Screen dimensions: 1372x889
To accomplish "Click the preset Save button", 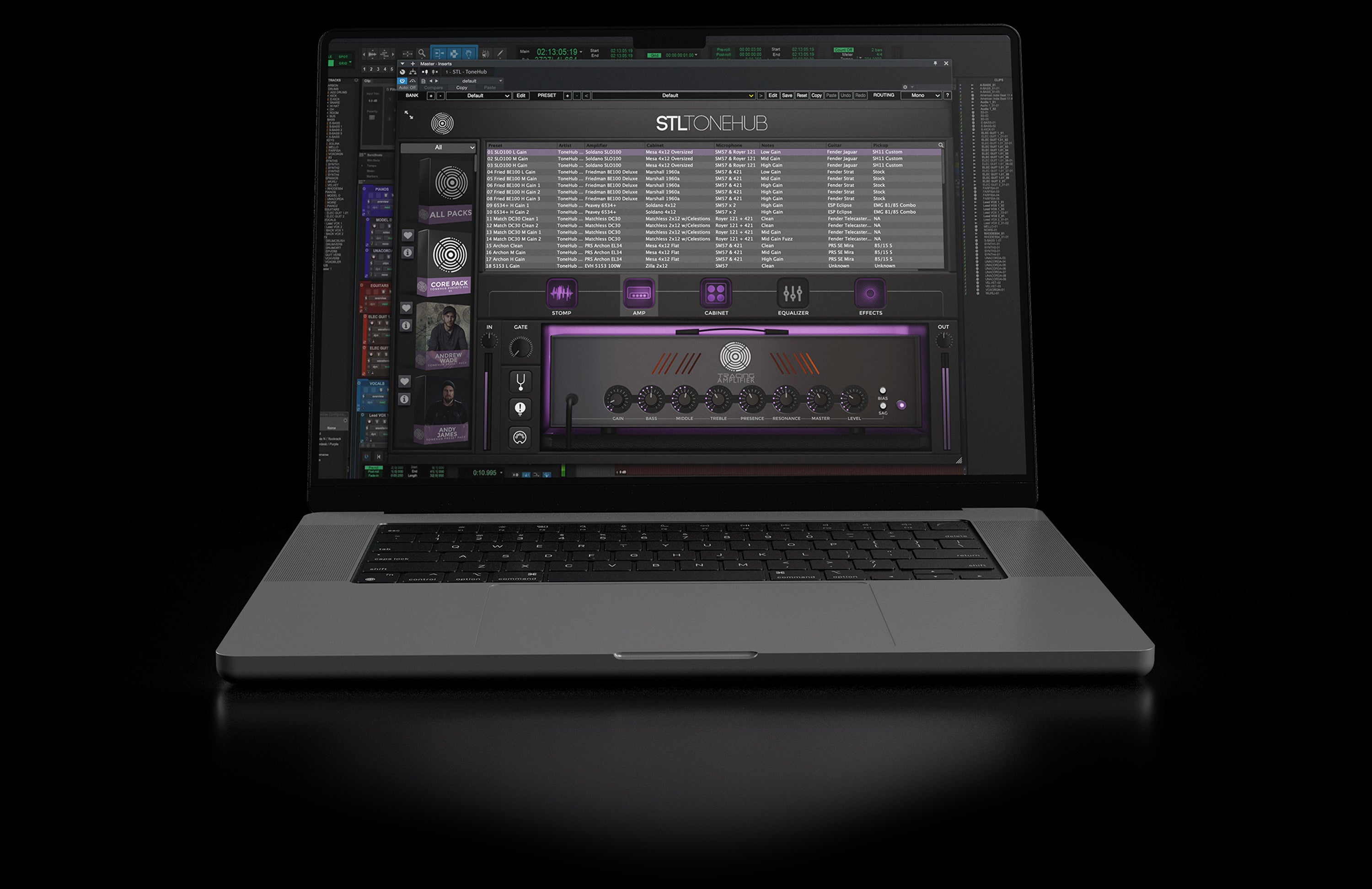I will click(787, 96).
